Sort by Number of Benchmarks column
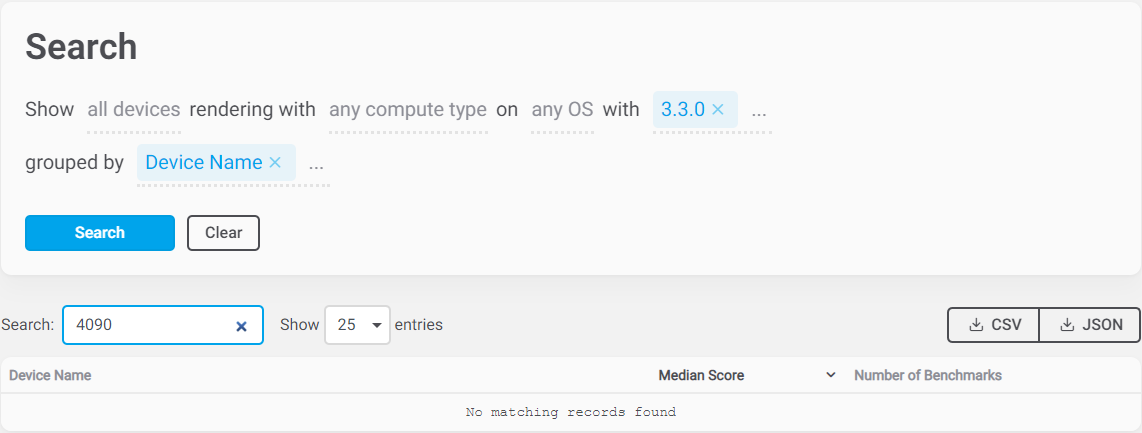The width and height of the screenshot is (1142, 433). 927,376
